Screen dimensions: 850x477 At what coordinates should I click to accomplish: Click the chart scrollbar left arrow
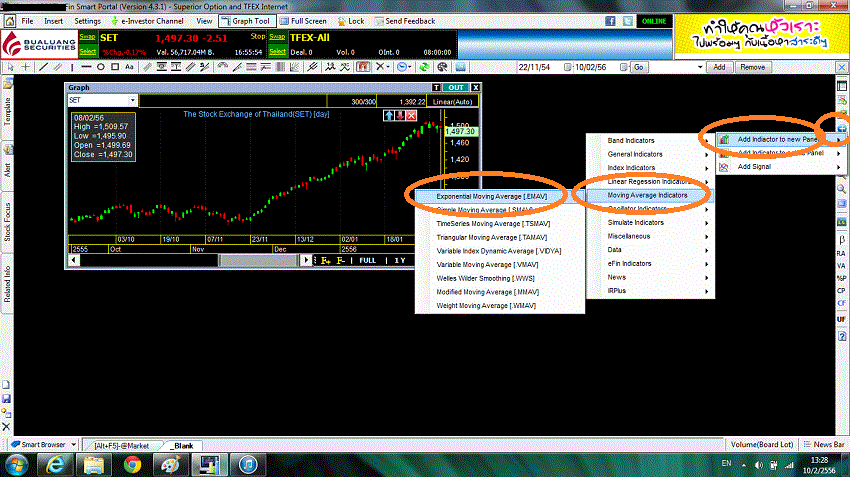pos(73,260)
